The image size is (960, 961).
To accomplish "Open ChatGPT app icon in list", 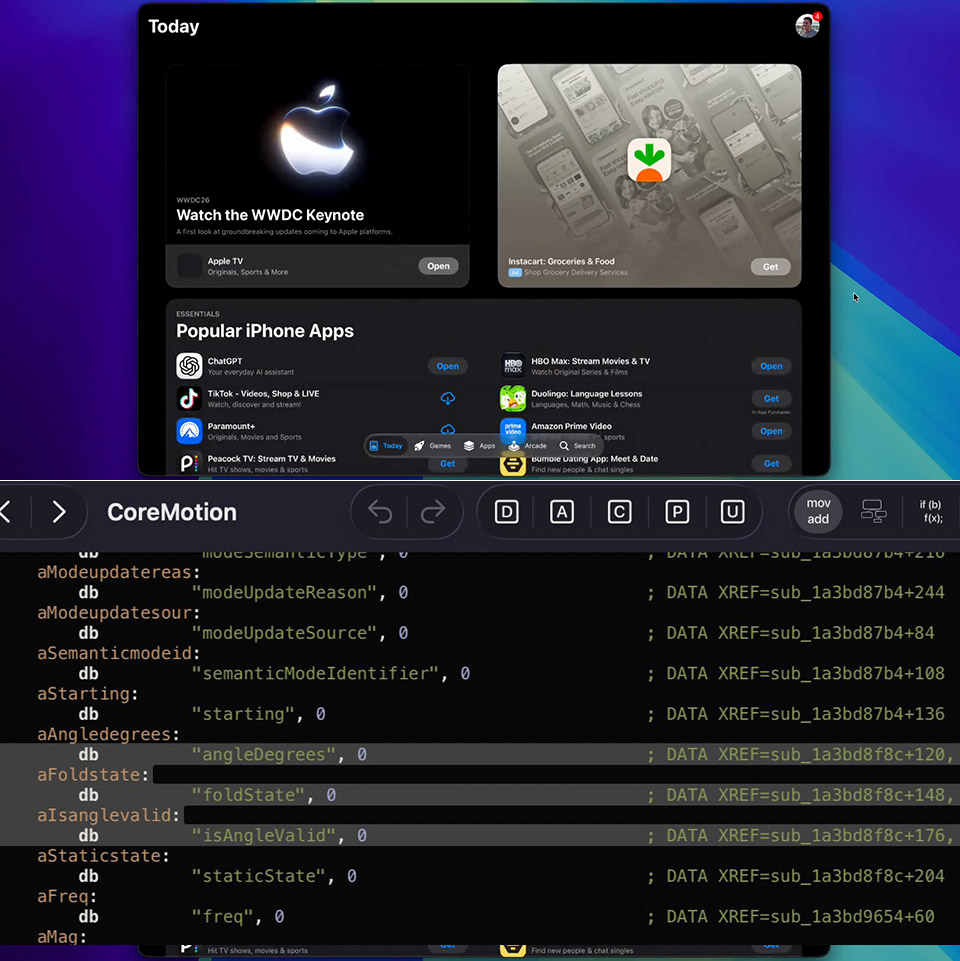I will click(189, 366).
